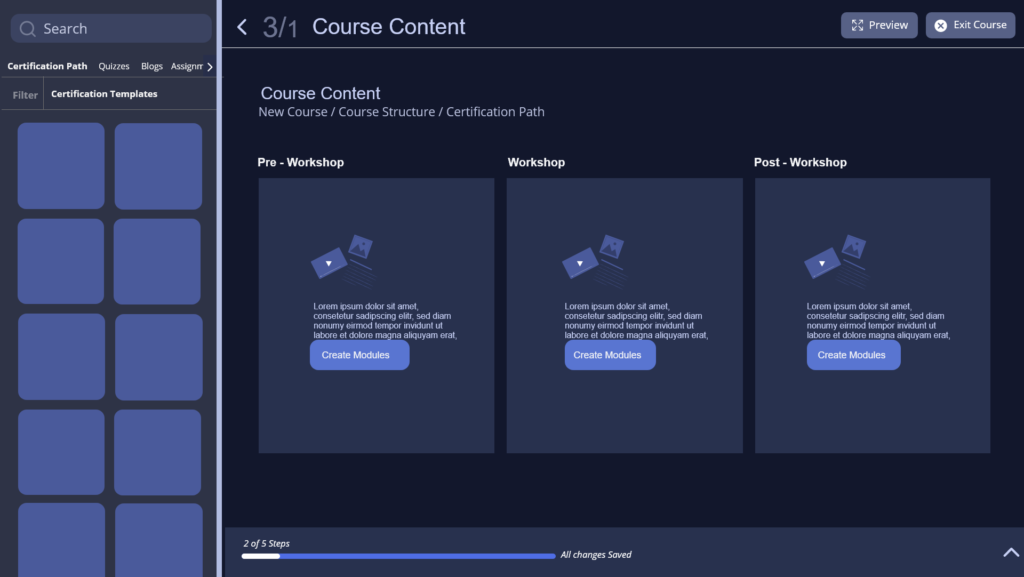Click the "3/1" step number in header
1024x577 pixels.
coord(280,27)
